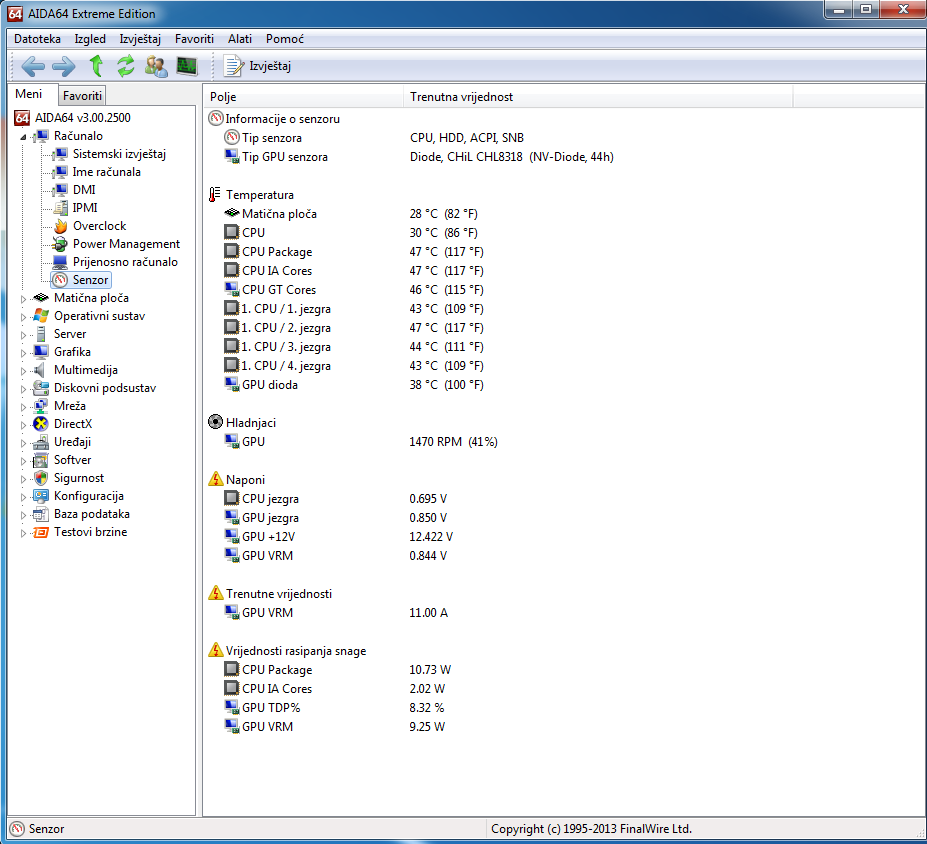Click the Testovi brzine orange icon

coord(41,532)
